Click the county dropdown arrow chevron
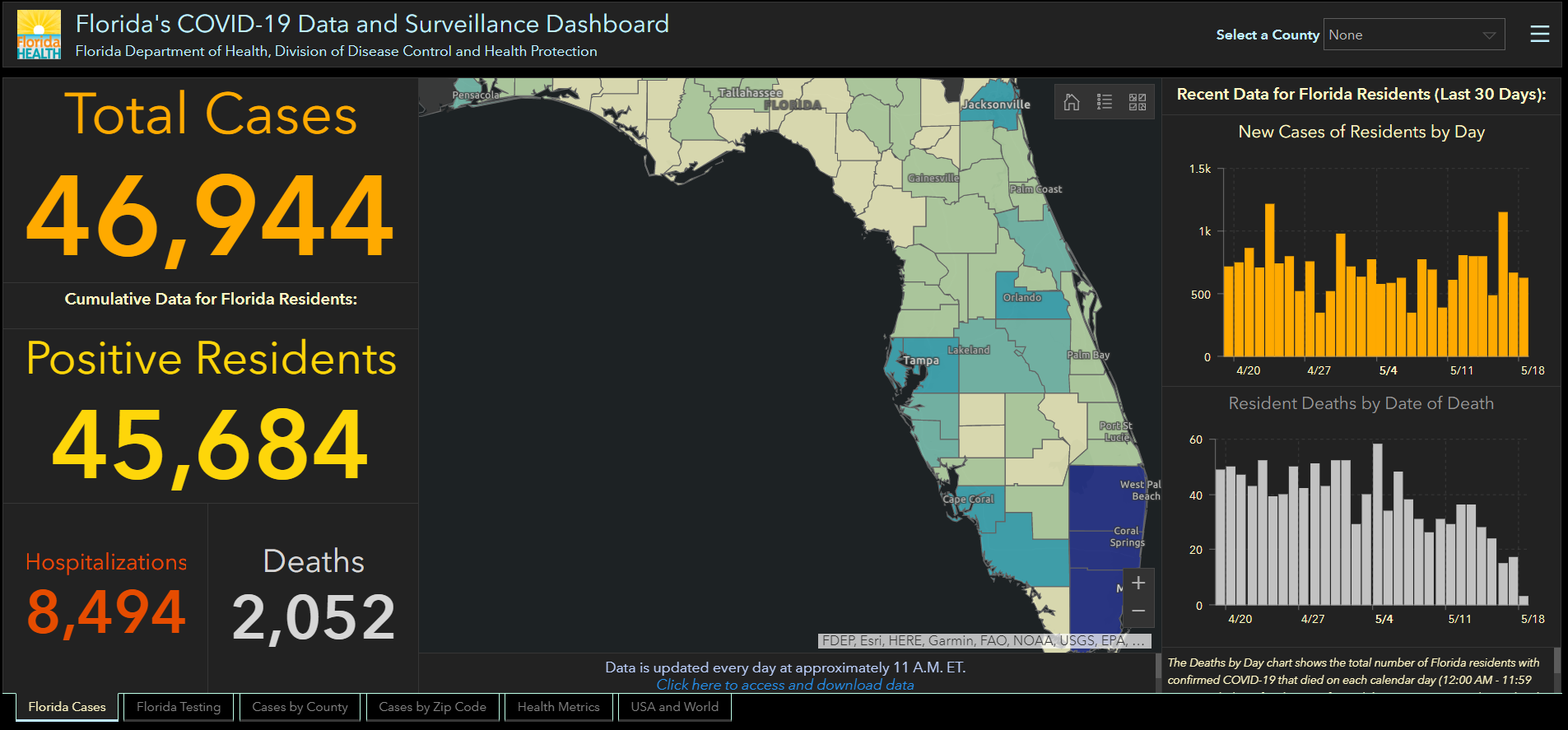This screenshot has width=1568, height=730. point(1489,35)
